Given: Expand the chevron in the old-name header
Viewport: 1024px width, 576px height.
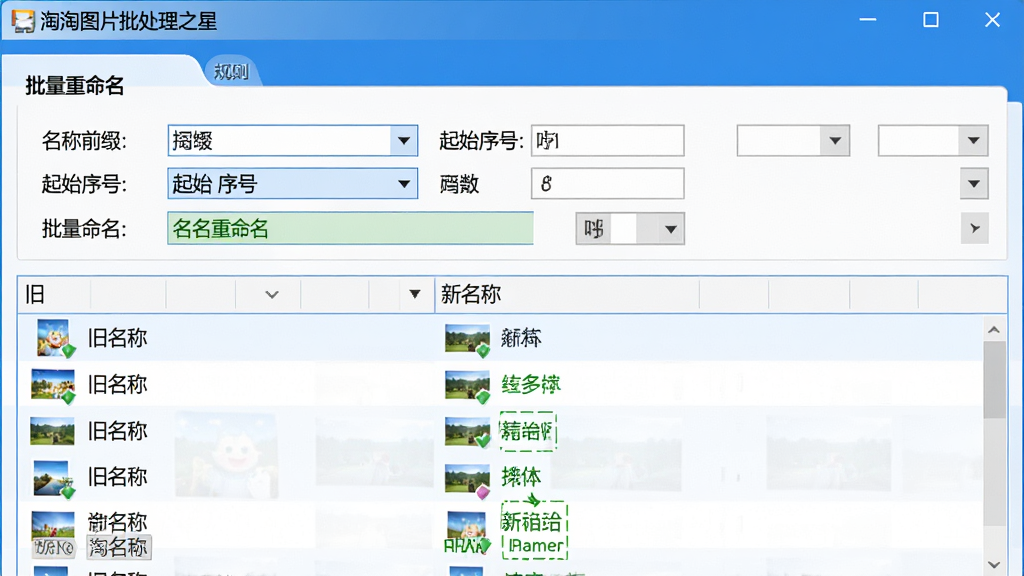Looking at the screenshot, I should point(272,295).
